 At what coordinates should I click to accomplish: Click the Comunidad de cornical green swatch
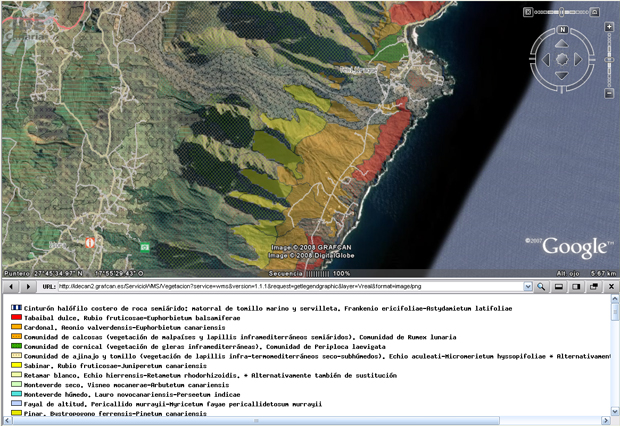click(x=17, y=346)
